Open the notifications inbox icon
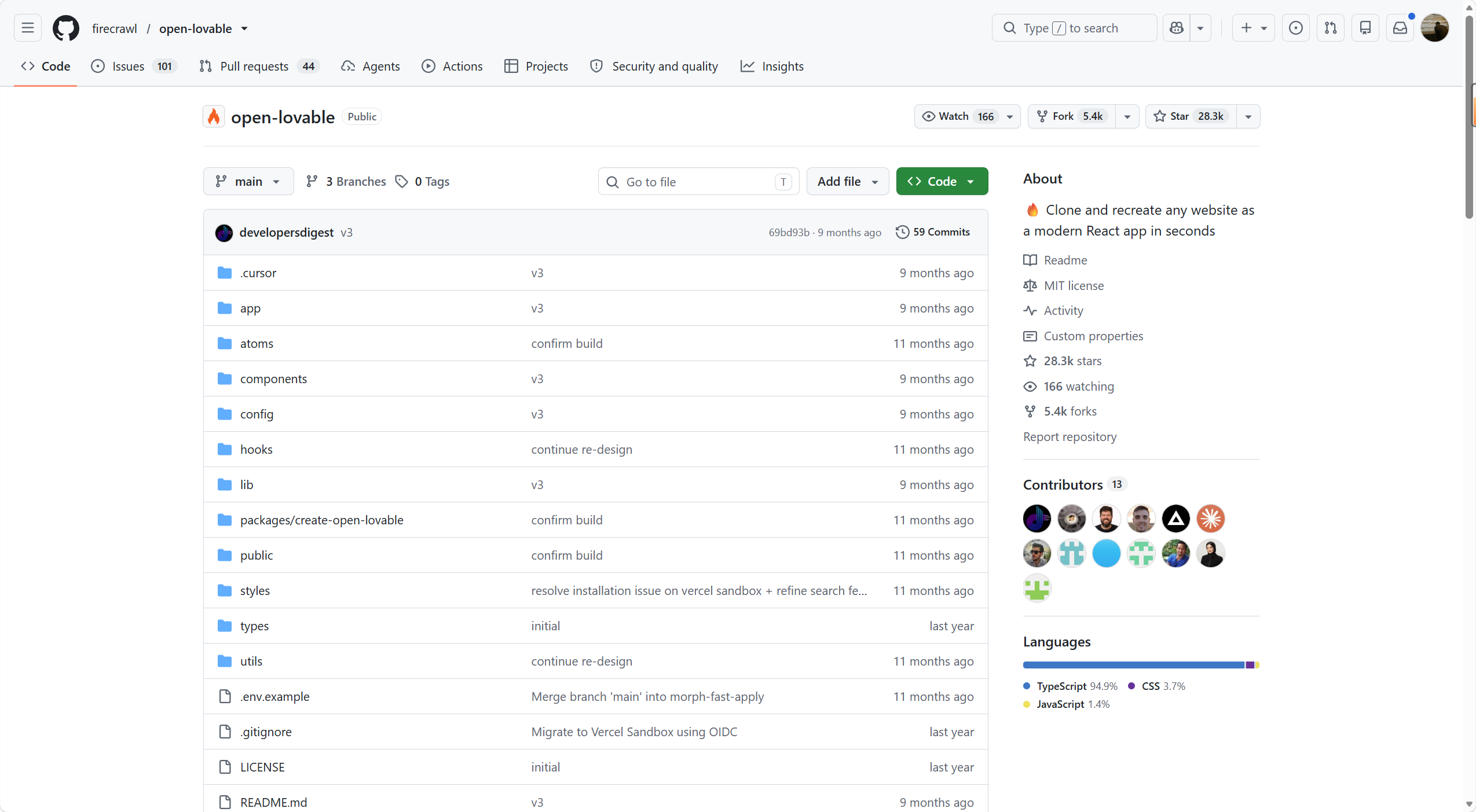Viewport: 1476px width, 812px height. click(1400, 28)
